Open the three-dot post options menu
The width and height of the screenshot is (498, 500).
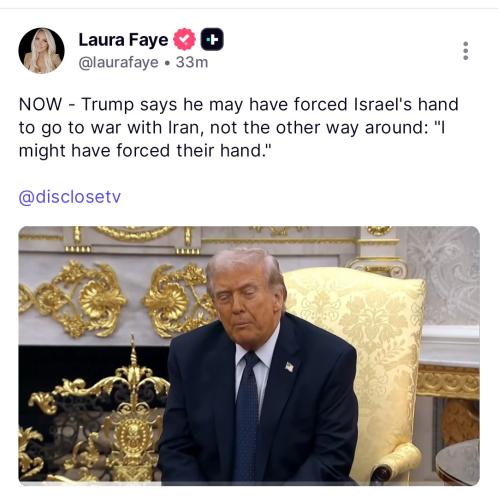[466, 51]
